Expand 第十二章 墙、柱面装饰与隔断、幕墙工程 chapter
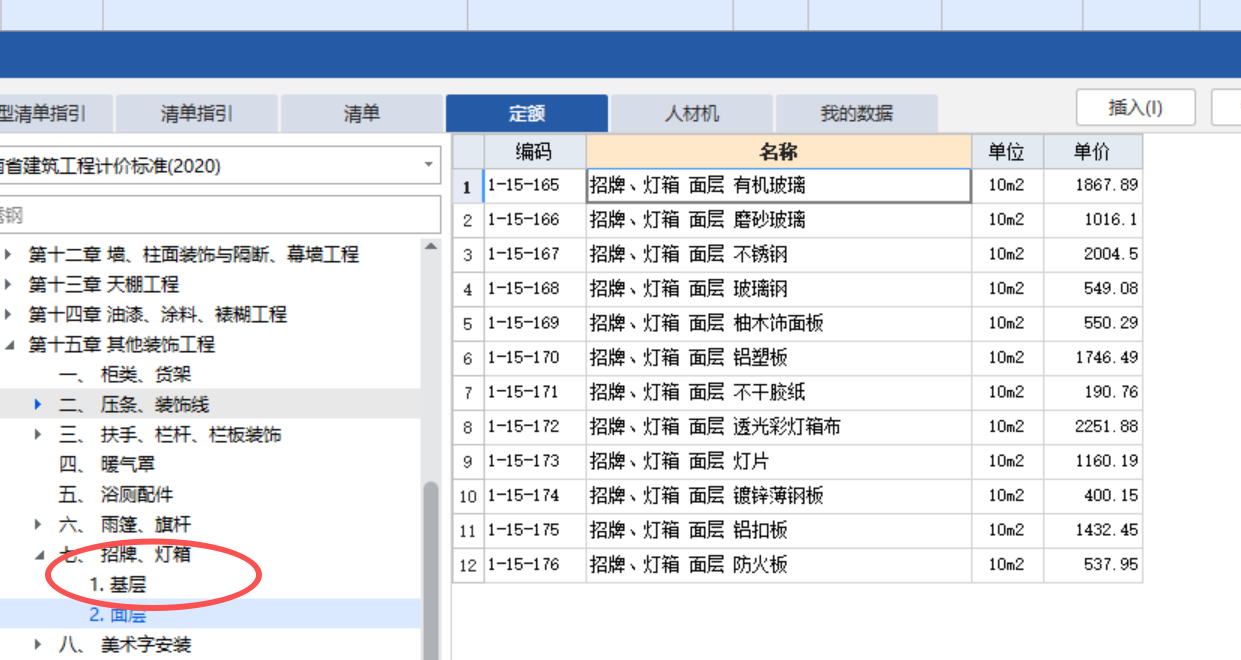 pos(9,255)
